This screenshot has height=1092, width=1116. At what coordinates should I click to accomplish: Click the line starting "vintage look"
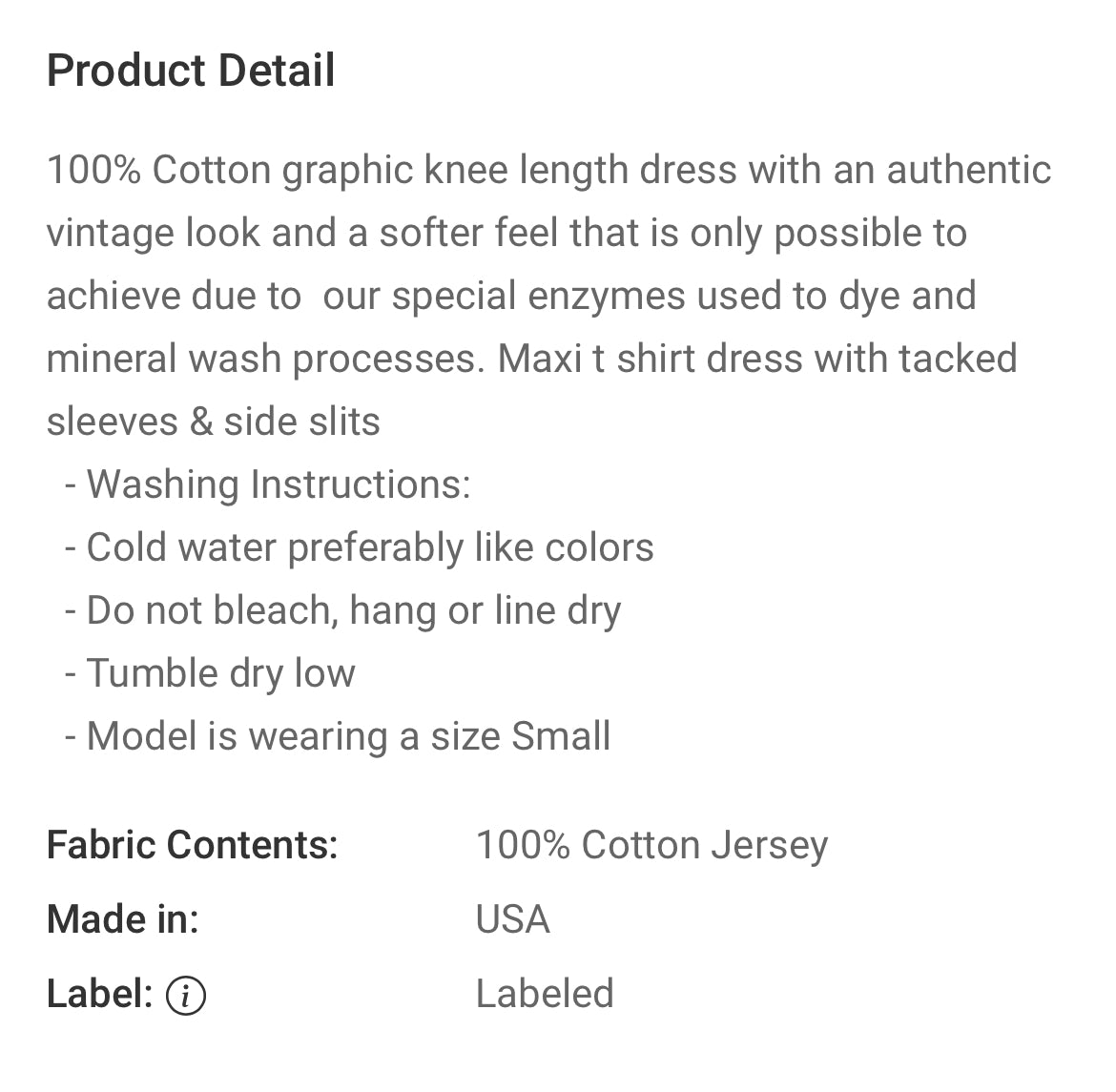(x=506, y=233)
